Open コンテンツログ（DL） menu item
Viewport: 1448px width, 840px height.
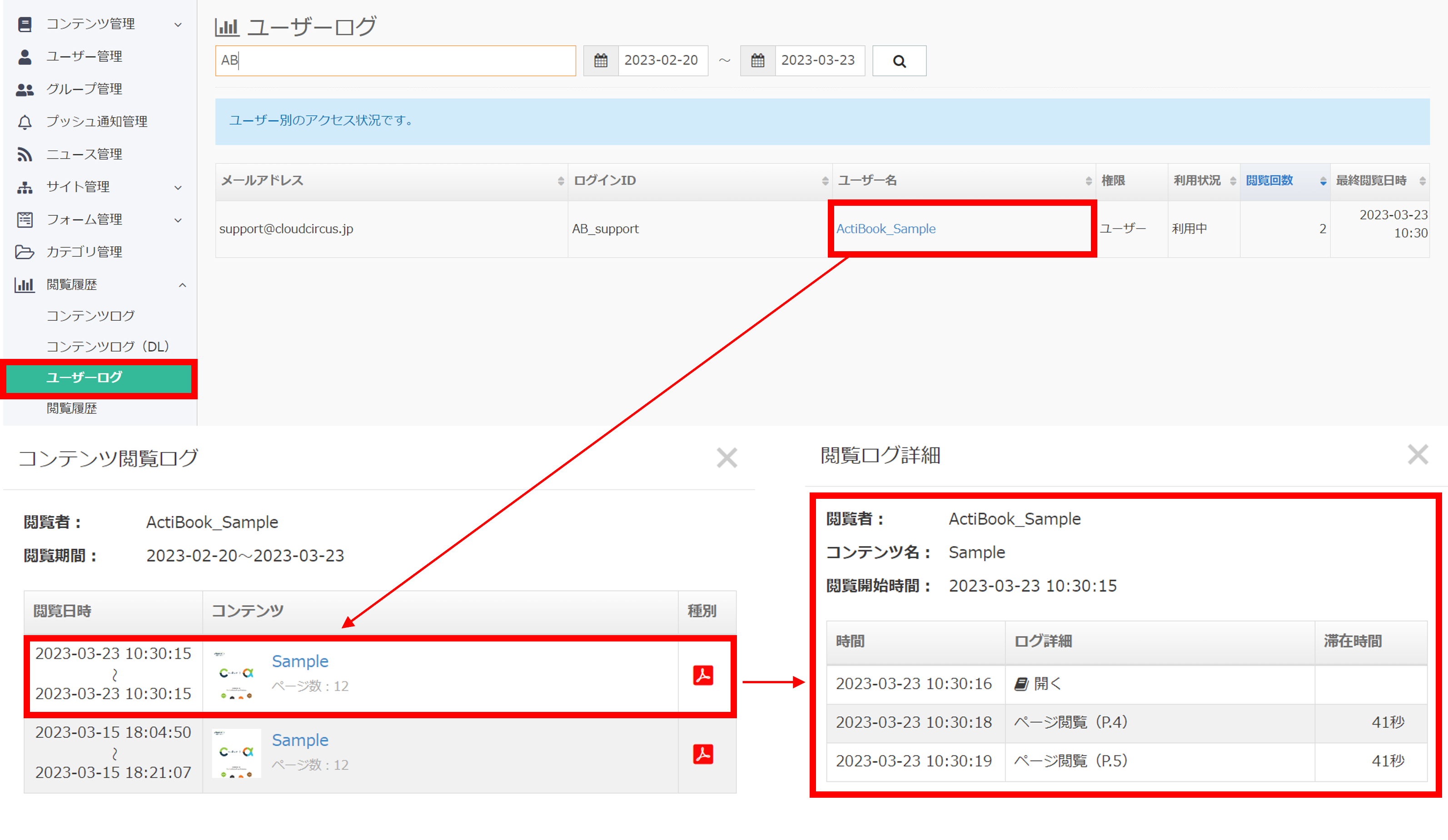click(107, 347)
